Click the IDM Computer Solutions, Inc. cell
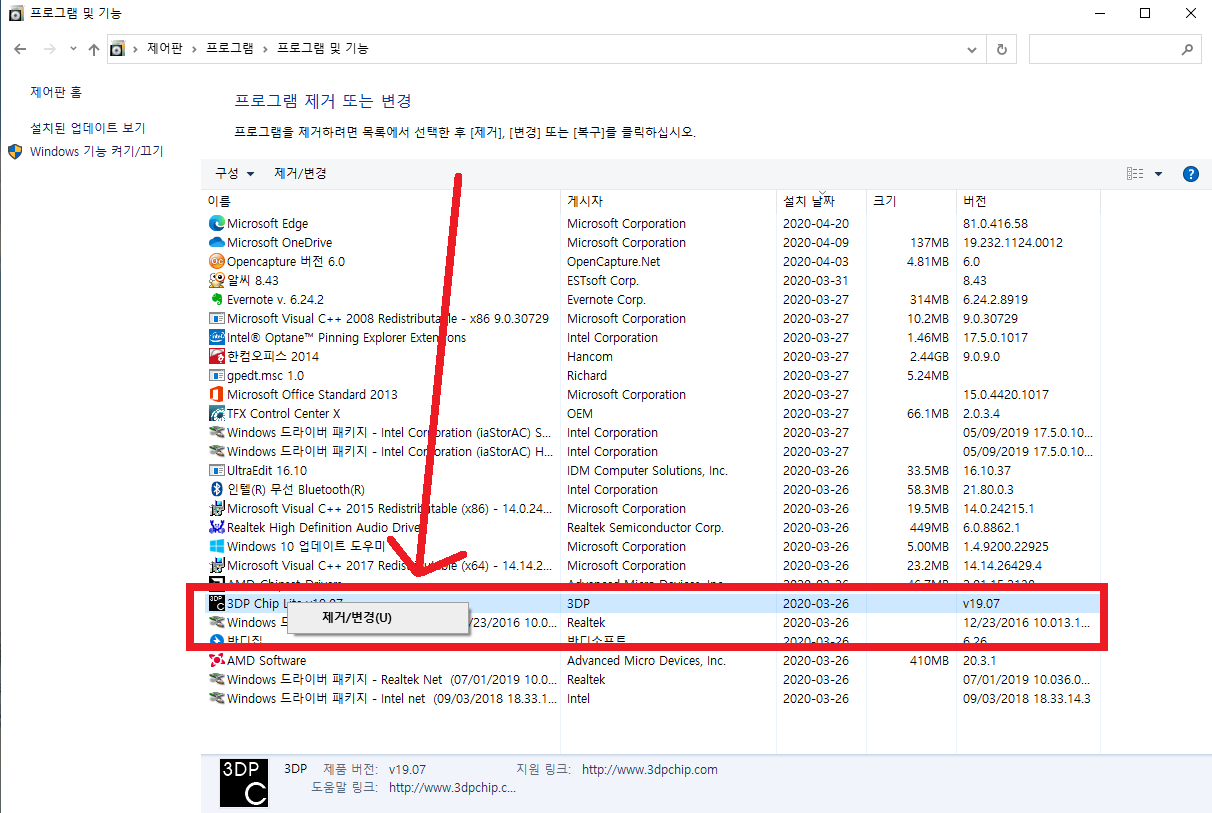Screen dimensions: 1212x813 click(647, 471)
